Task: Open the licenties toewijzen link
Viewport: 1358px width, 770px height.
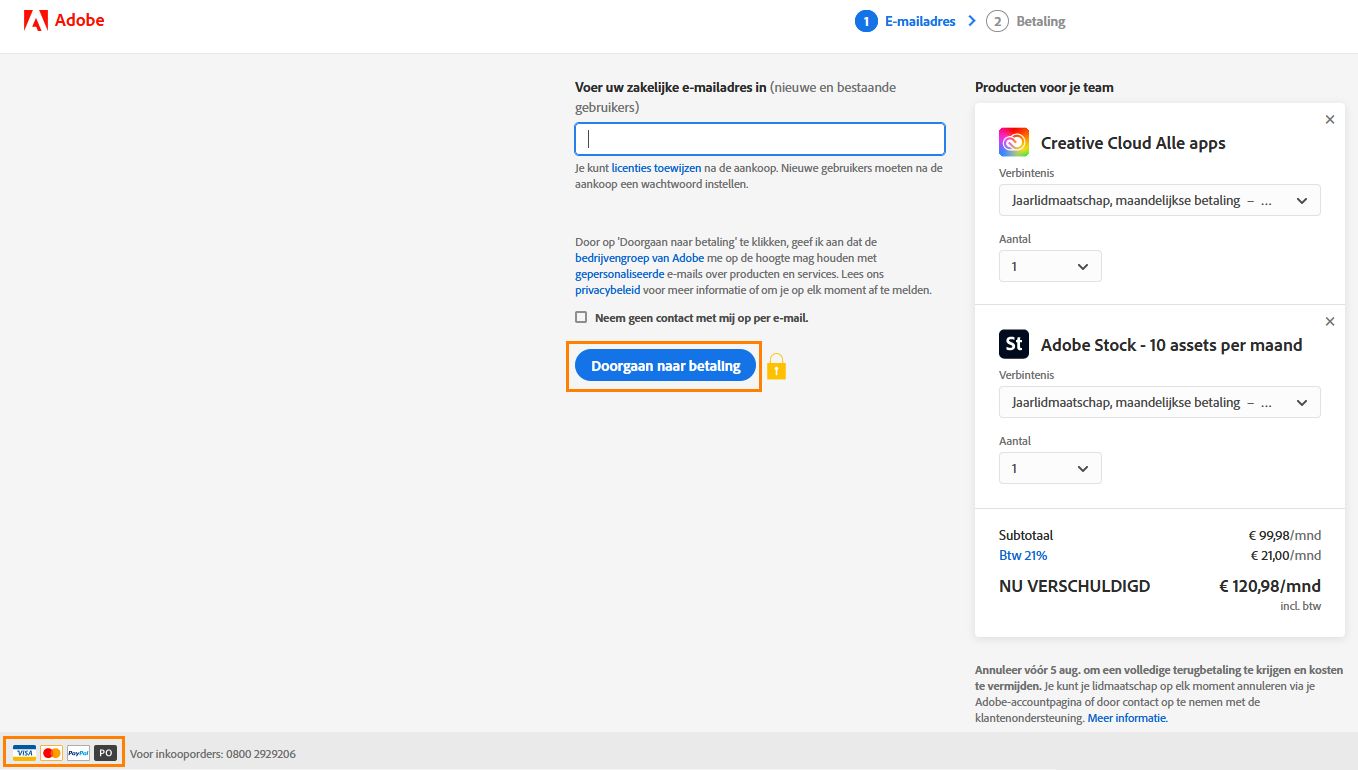Action: coord(656,168)
